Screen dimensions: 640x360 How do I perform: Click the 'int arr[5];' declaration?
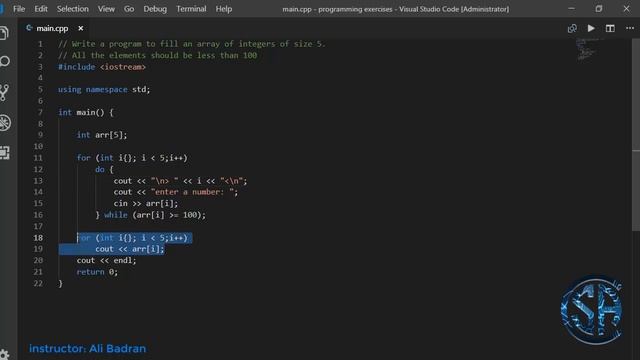pos(102,135)
